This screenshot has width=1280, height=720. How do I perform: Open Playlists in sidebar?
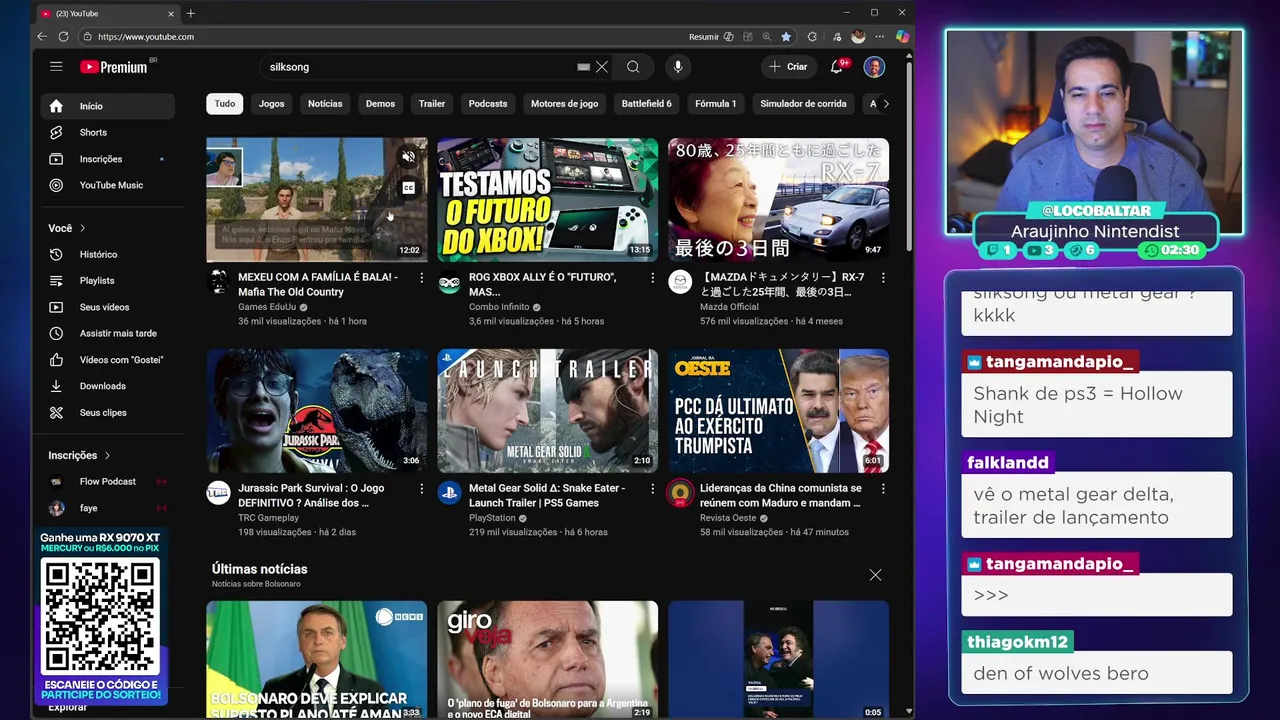pos(108,281)
